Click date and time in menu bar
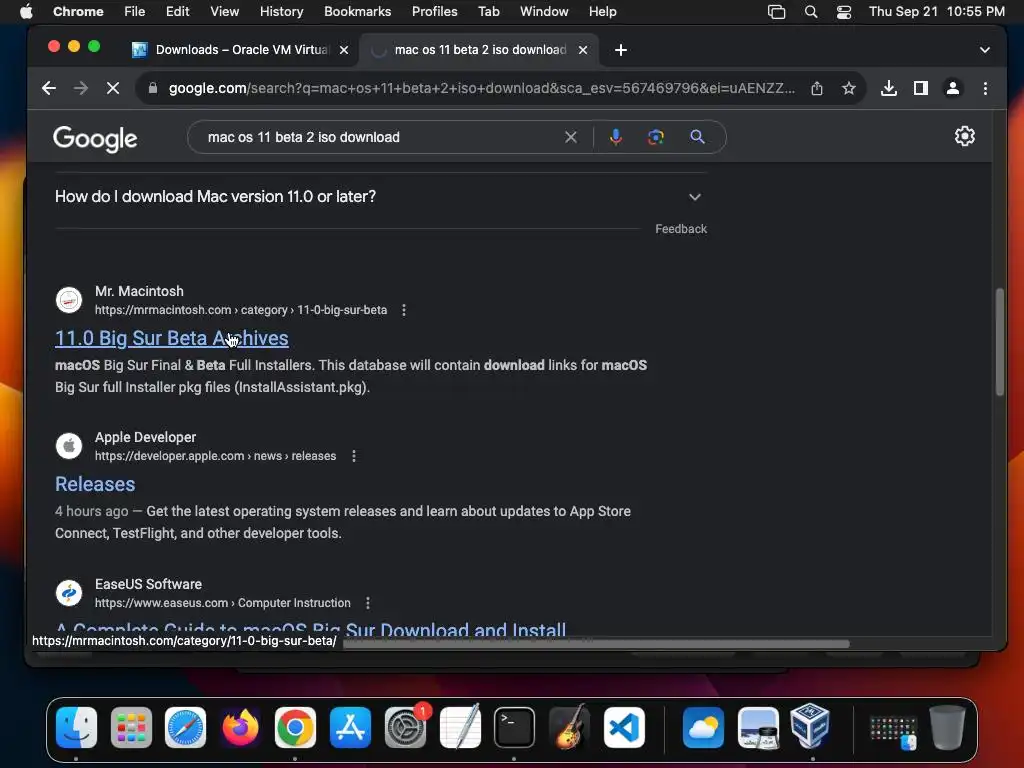 936,12
